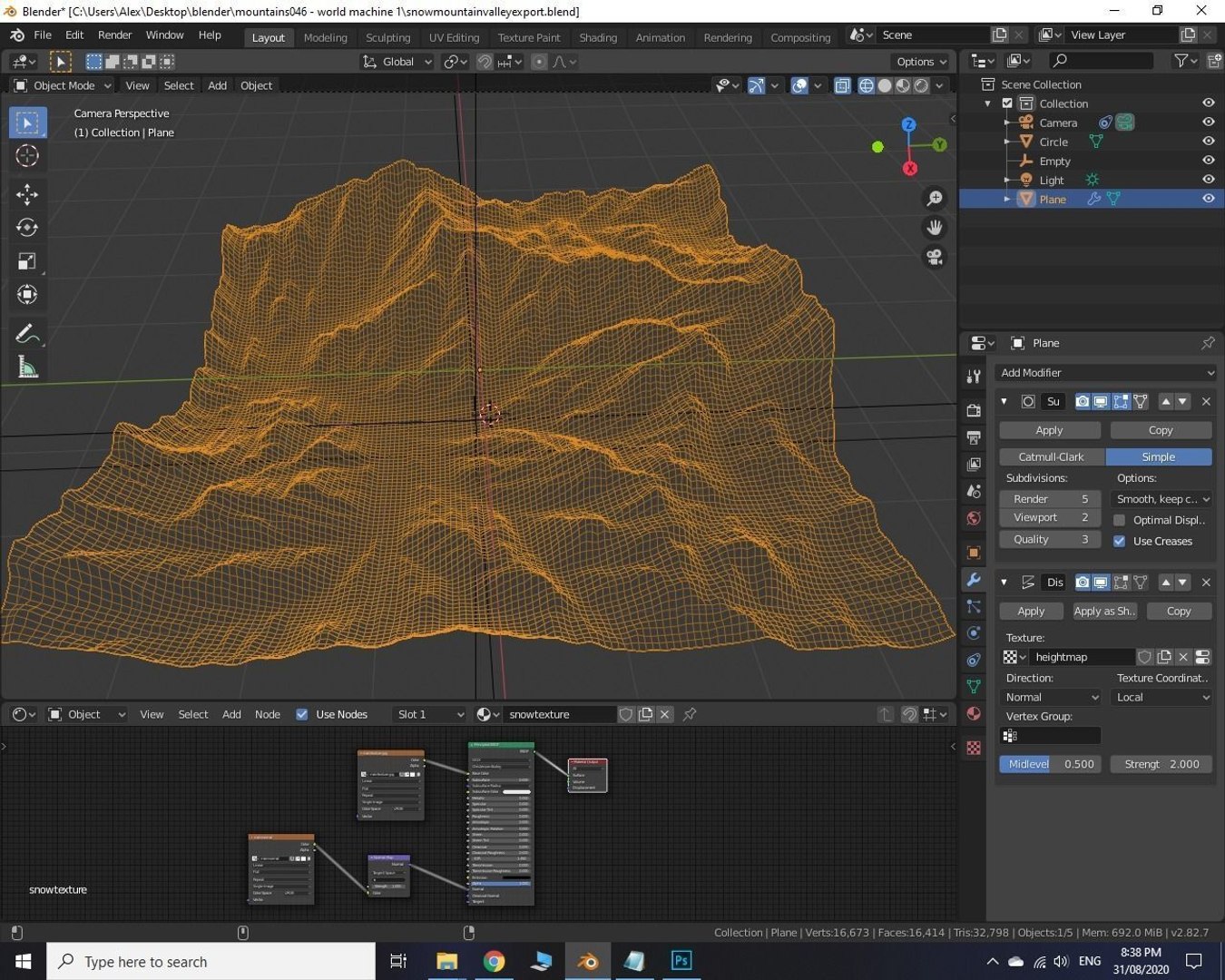The width and height of the screenshot is (1225, 980).
Task: Select the Scale tool
Action: [27, 261]
